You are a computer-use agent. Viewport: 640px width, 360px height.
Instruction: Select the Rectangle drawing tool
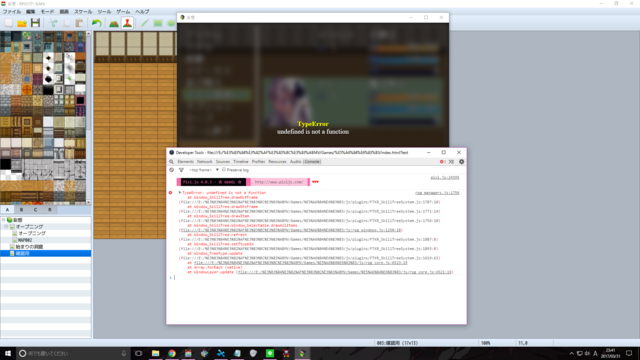click(x=158, y=23)
